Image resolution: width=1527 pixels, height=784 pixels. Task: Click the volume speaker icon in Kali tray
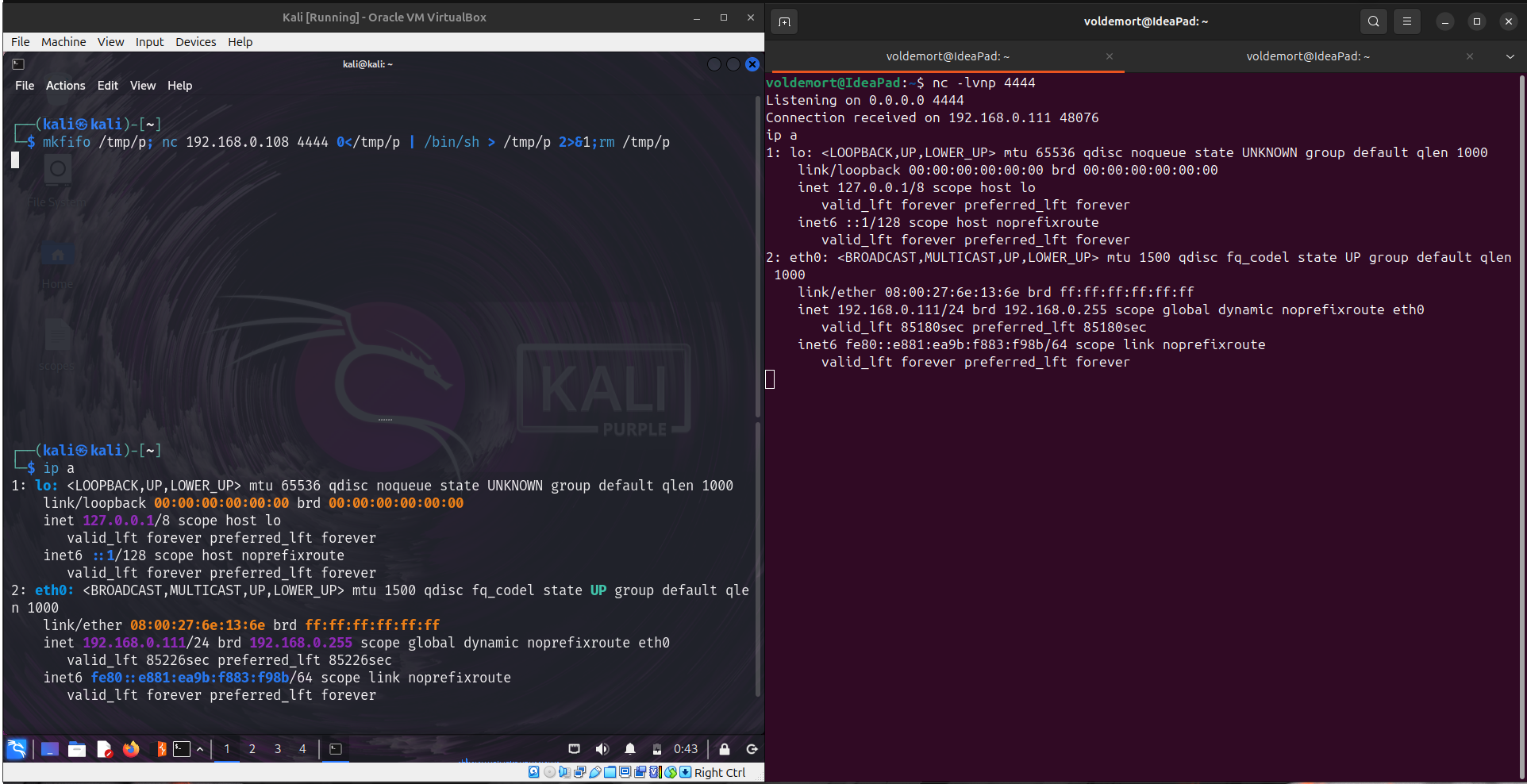coord(602,749)
